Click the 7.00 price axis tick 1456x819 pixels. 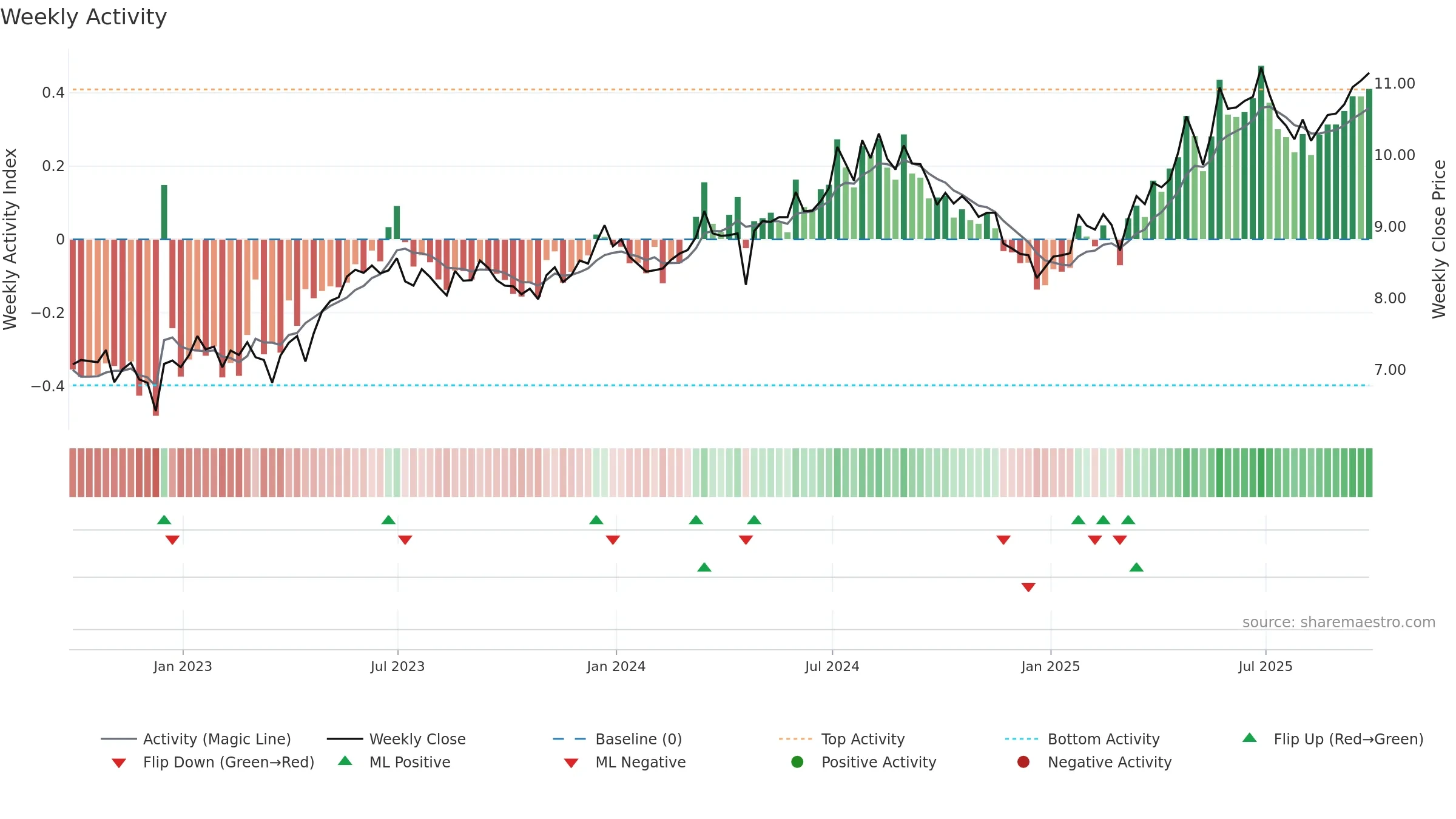(x=1389, y=369)
